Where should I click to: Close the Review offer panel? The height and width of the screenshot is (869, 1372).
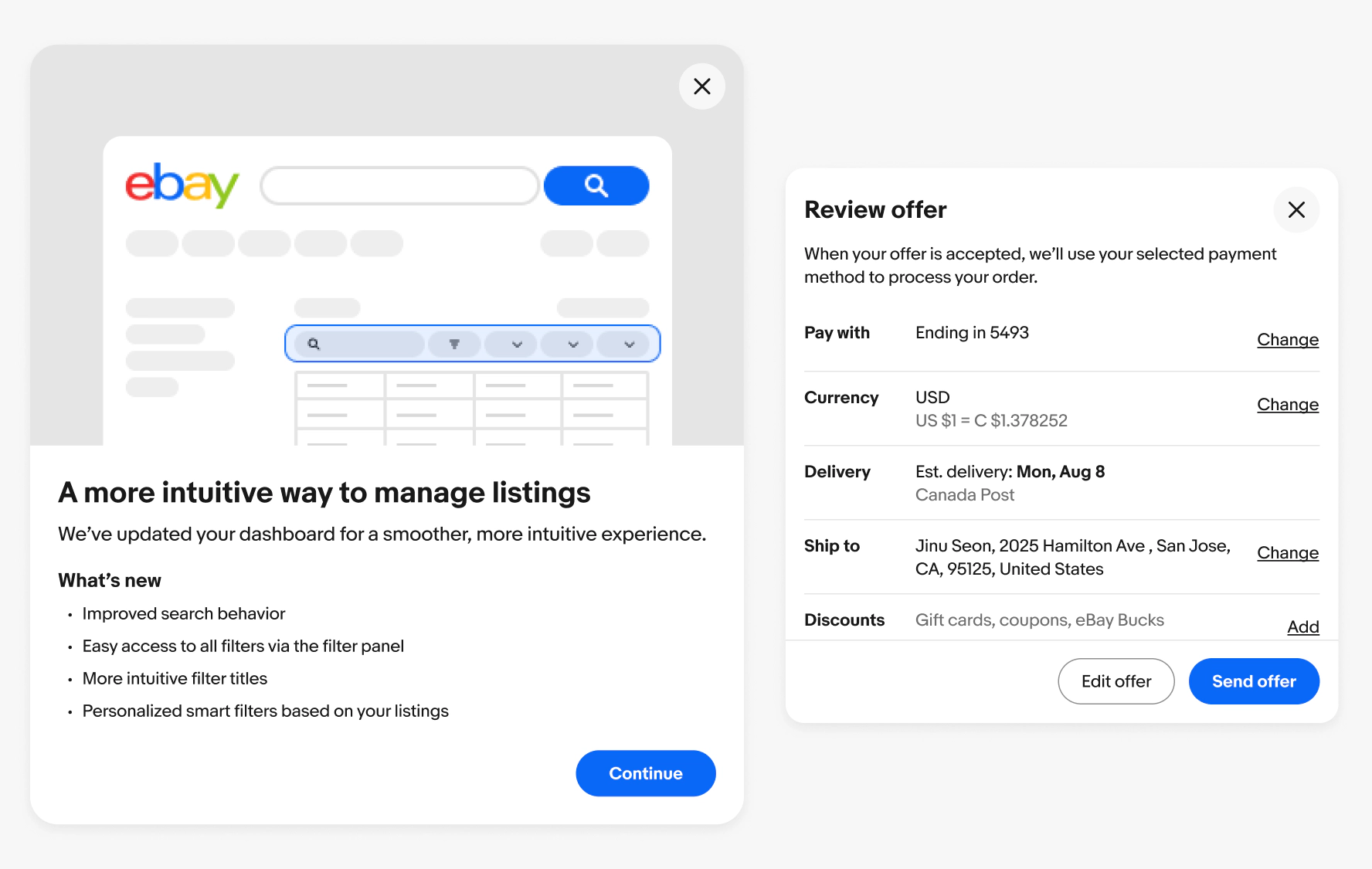tap(1296, 210)
